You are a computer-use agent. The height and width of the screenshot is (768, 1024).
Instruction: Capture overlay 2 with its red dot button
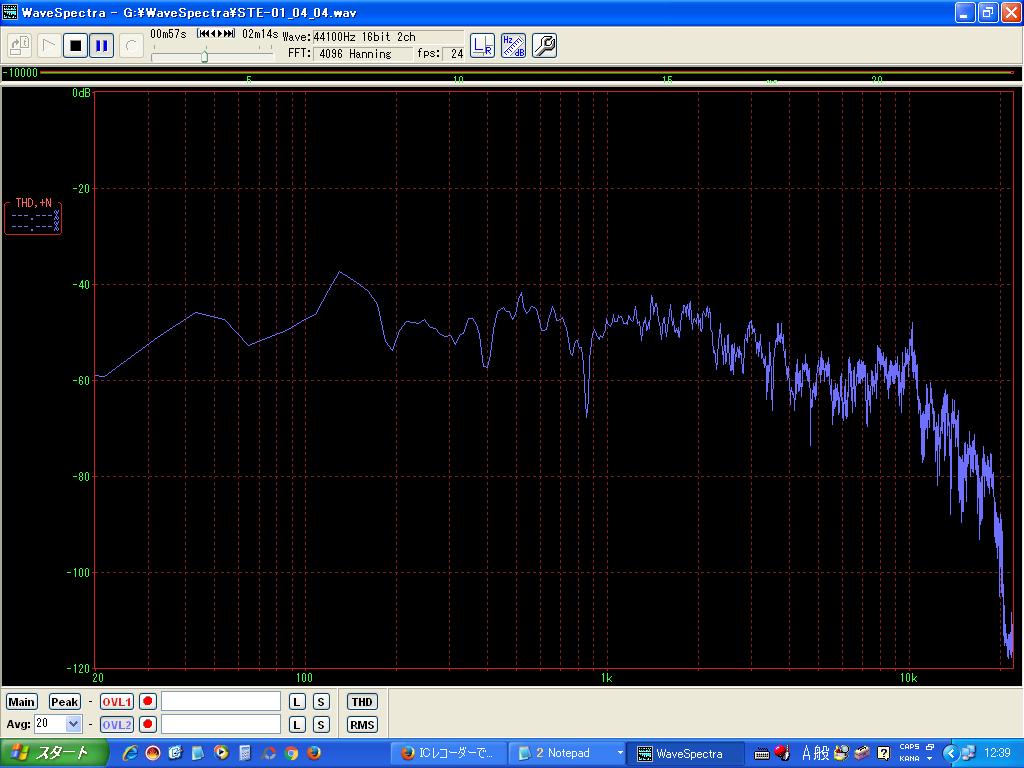tap(148, 724)
